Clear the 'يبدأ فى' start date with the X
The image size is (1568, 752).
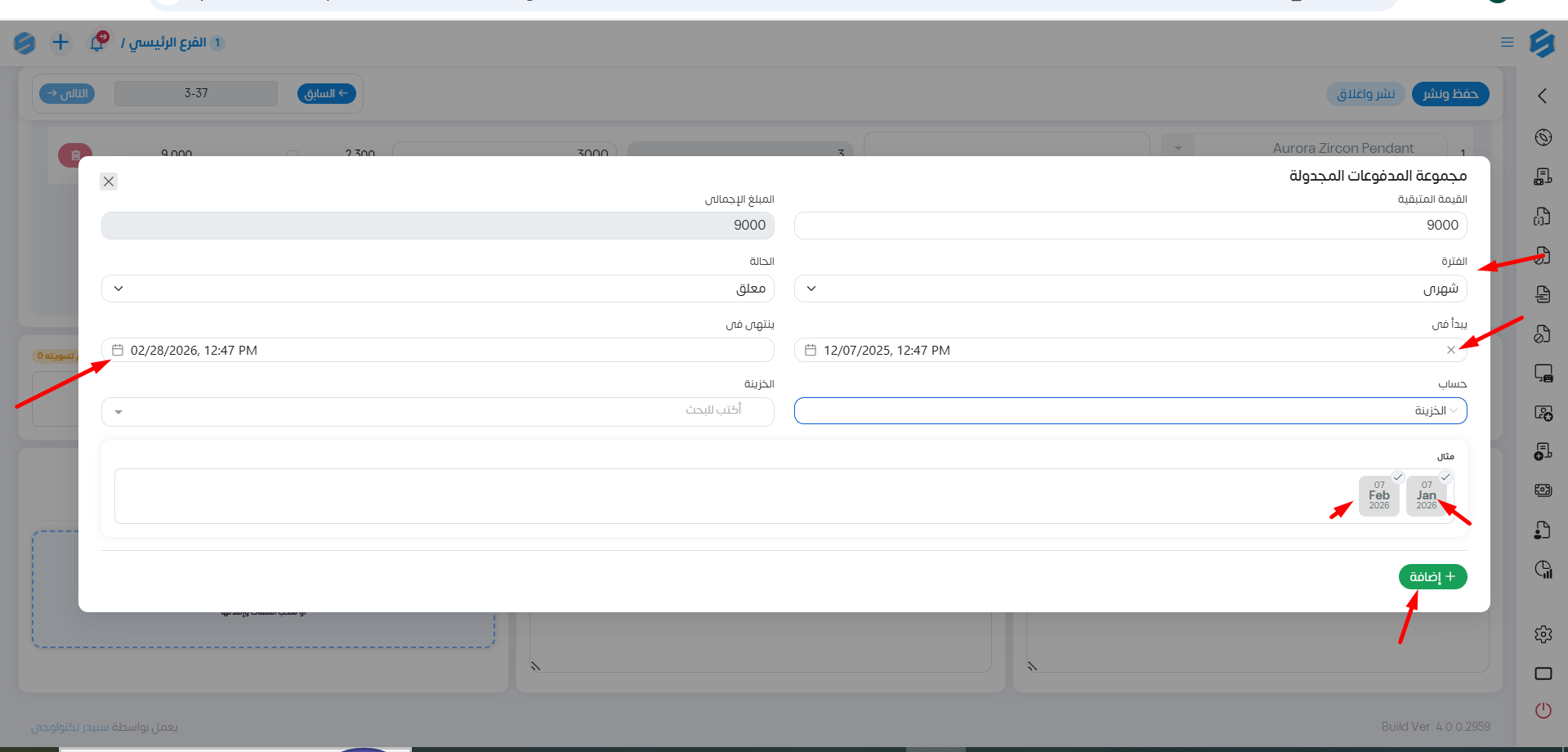1450,350
